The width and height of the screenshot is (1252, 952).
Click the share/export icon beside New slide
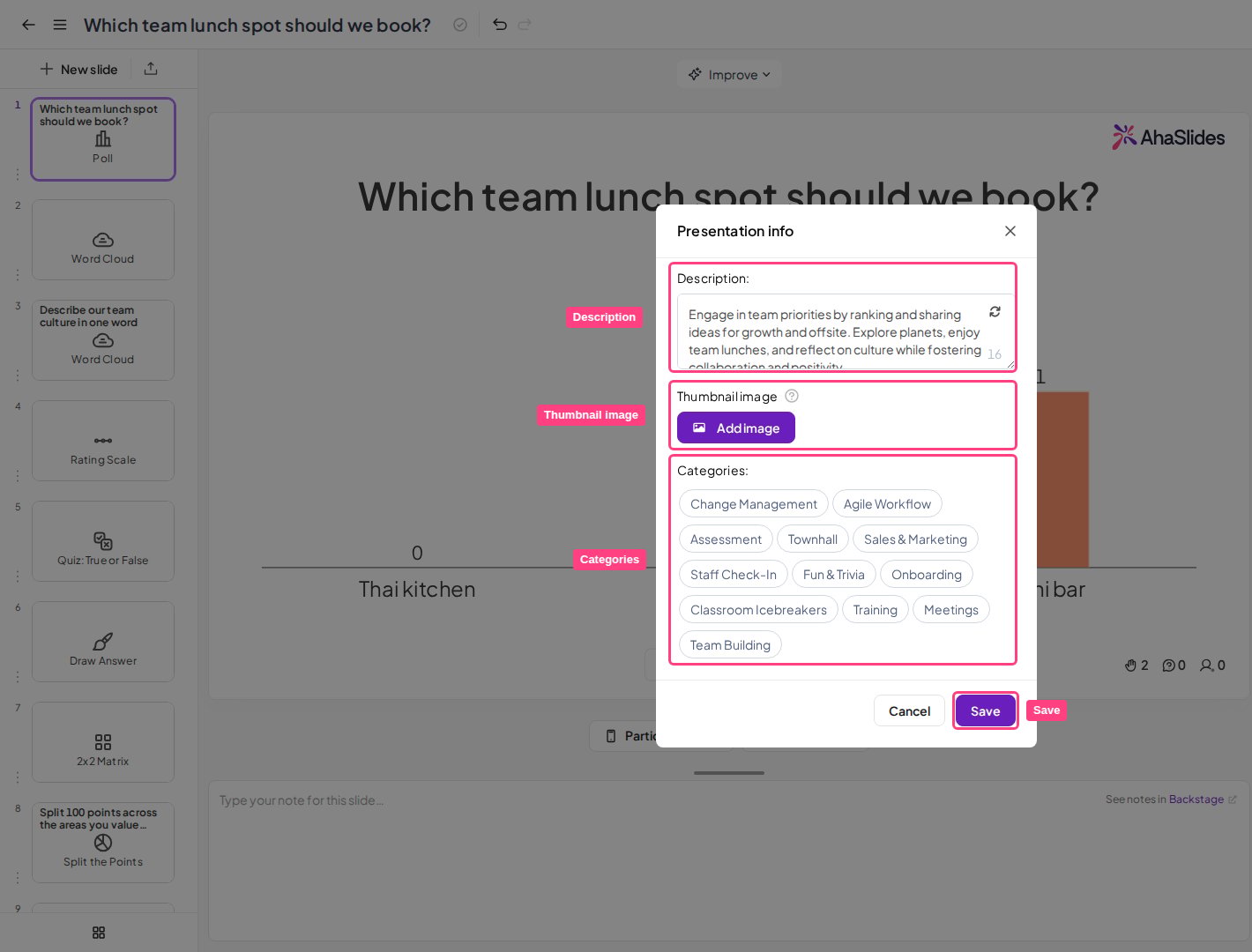click(x=151, y=69)
